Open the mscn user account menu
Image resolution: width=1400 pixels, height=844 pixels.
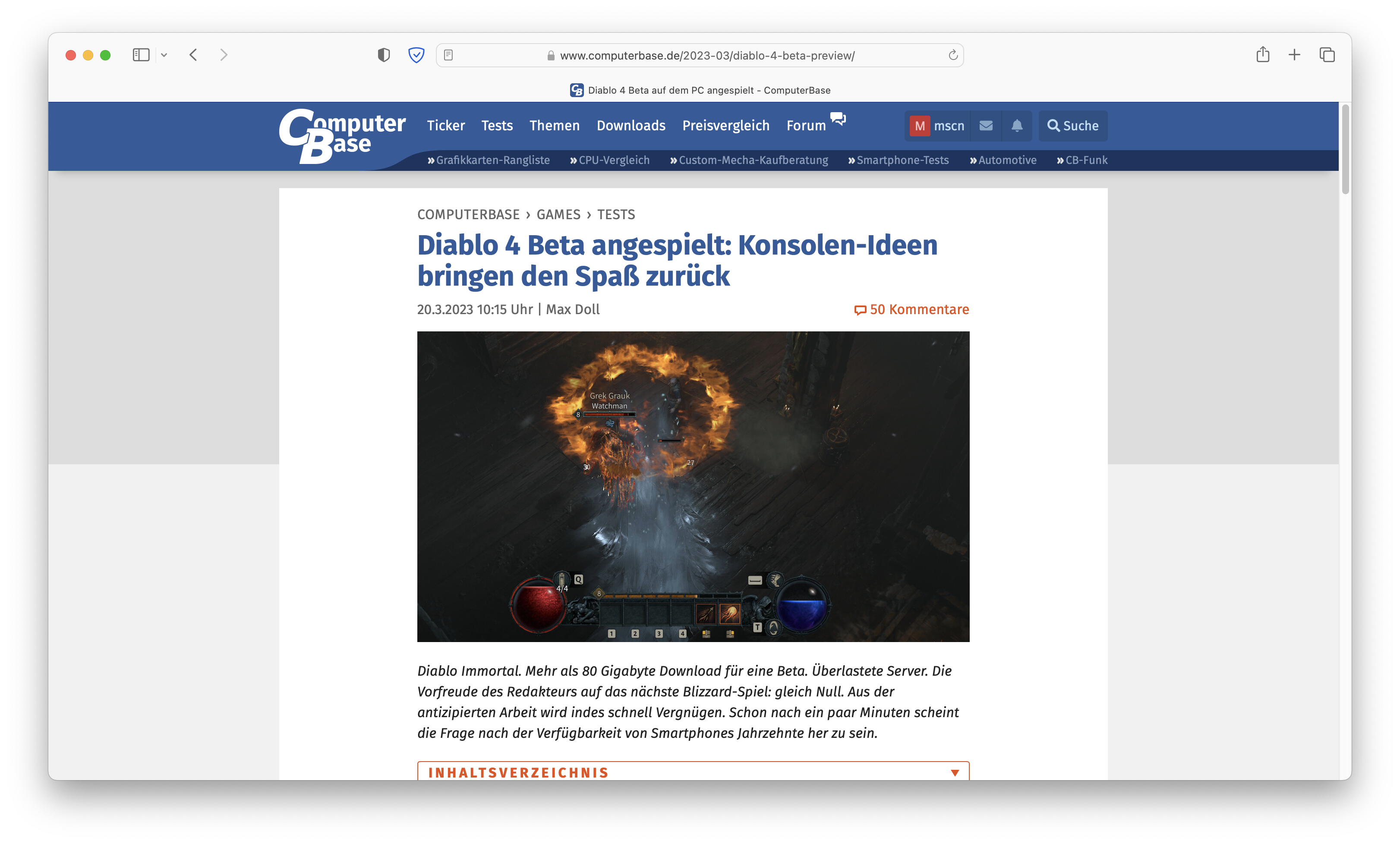937,126
